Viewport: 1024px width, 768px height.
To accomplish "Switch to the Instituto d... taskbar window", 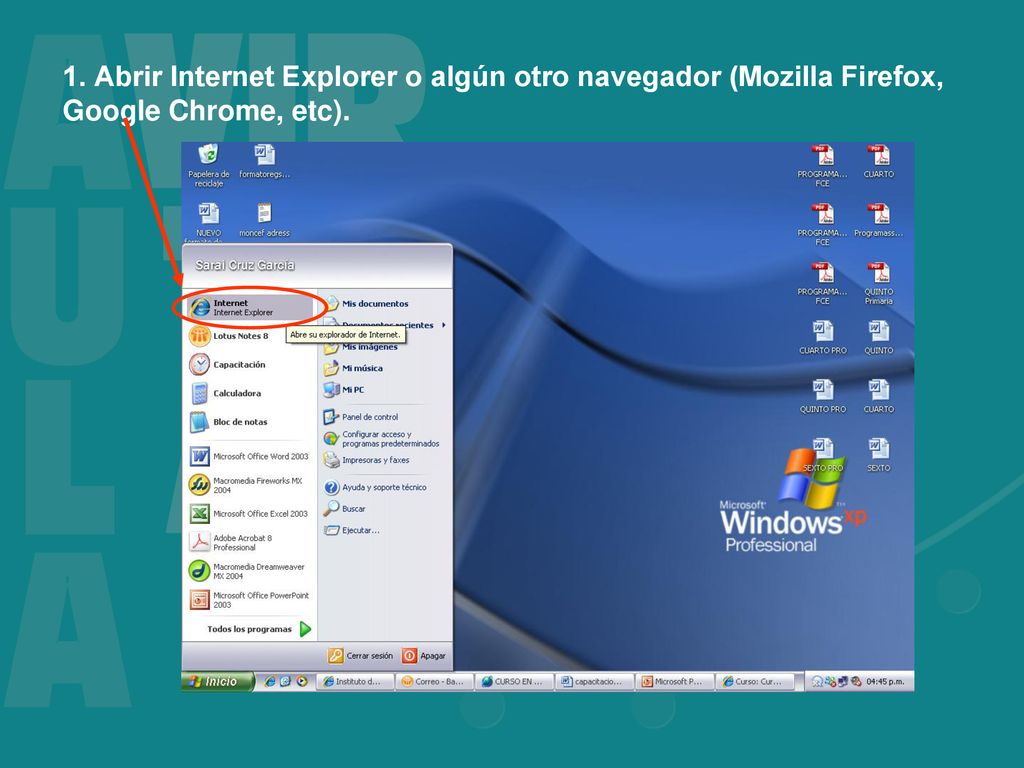I will click(356, 681).
